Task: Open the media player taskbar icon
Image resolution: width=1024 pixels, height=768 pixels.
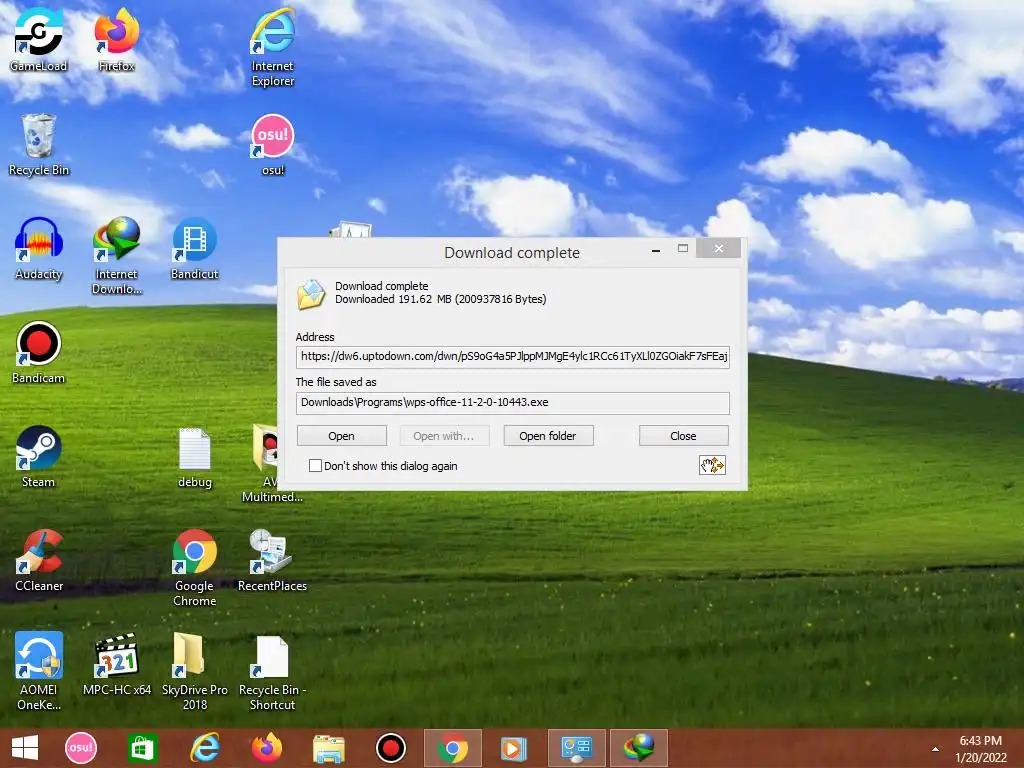Action: (514, 748)
